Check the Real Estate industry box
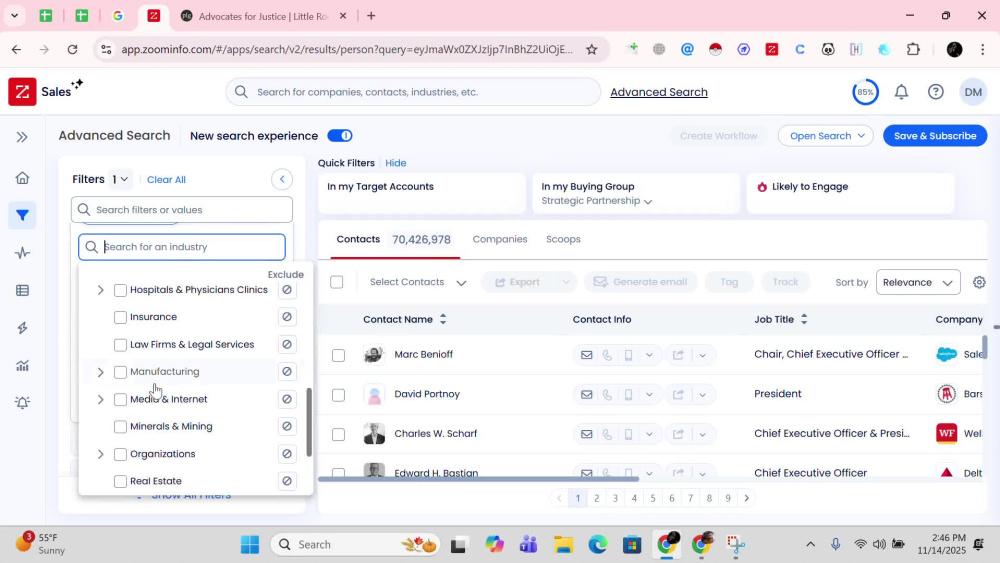Screen dimensions: 1000x563 [120, 481]
